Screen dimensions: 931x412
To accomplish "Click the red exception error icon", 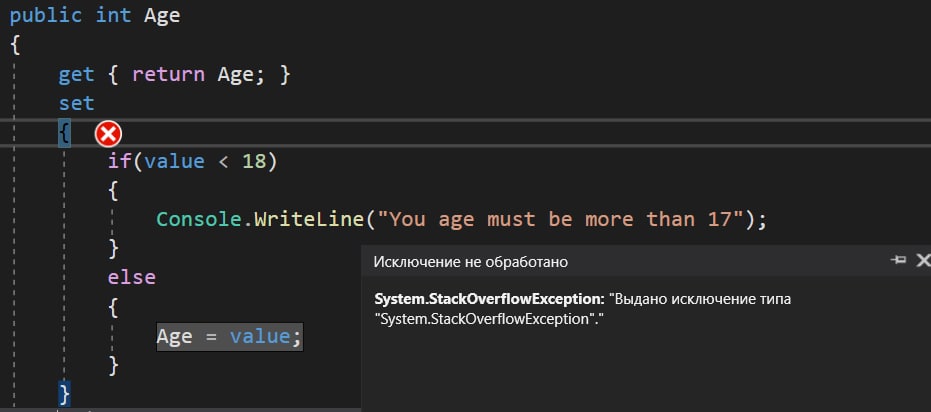I will (108, 135).
